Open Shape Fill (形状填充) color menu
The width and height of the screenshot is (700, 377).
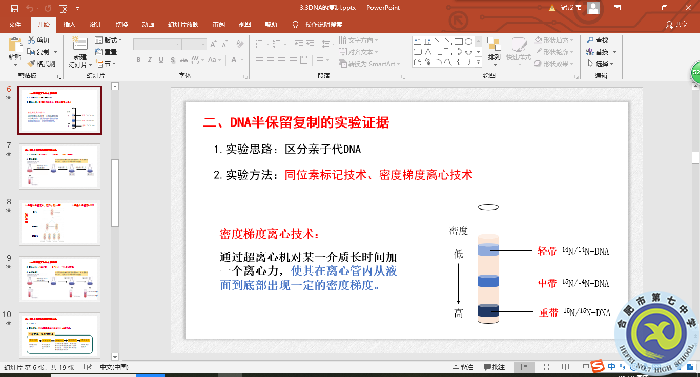coord(554,40)
